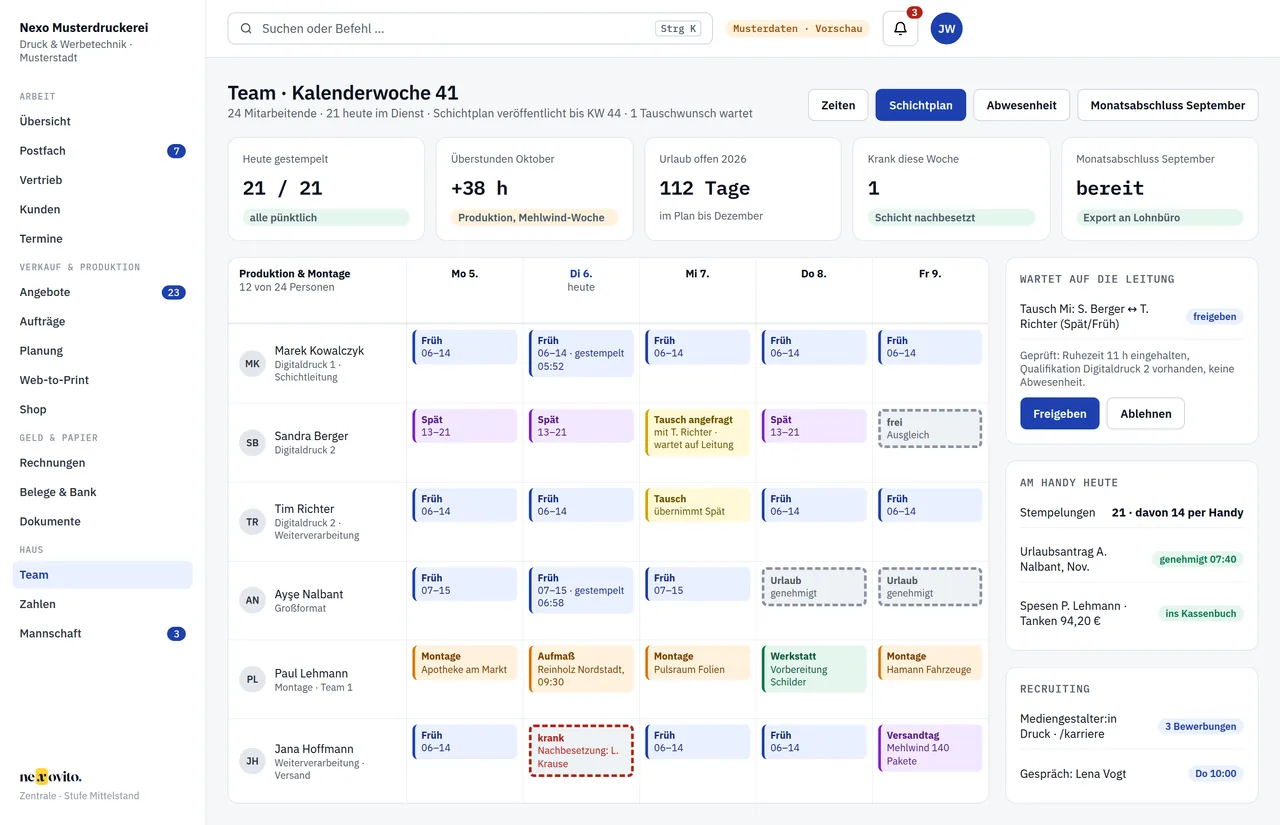Open Tim Richter's 'Tausch übernimmt Spät' cell

click(x=697, y=505)
